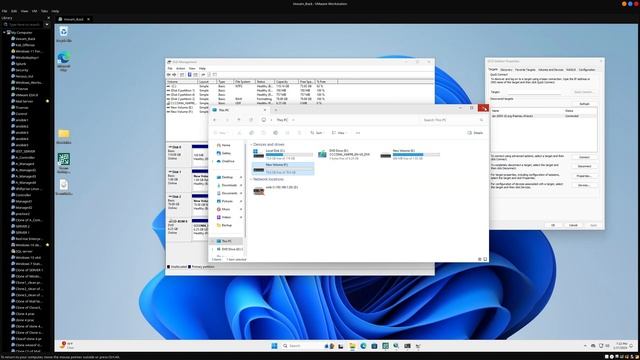Open View menu in Disk Management
Screen dimensions: 640x360
click(192, 68)
